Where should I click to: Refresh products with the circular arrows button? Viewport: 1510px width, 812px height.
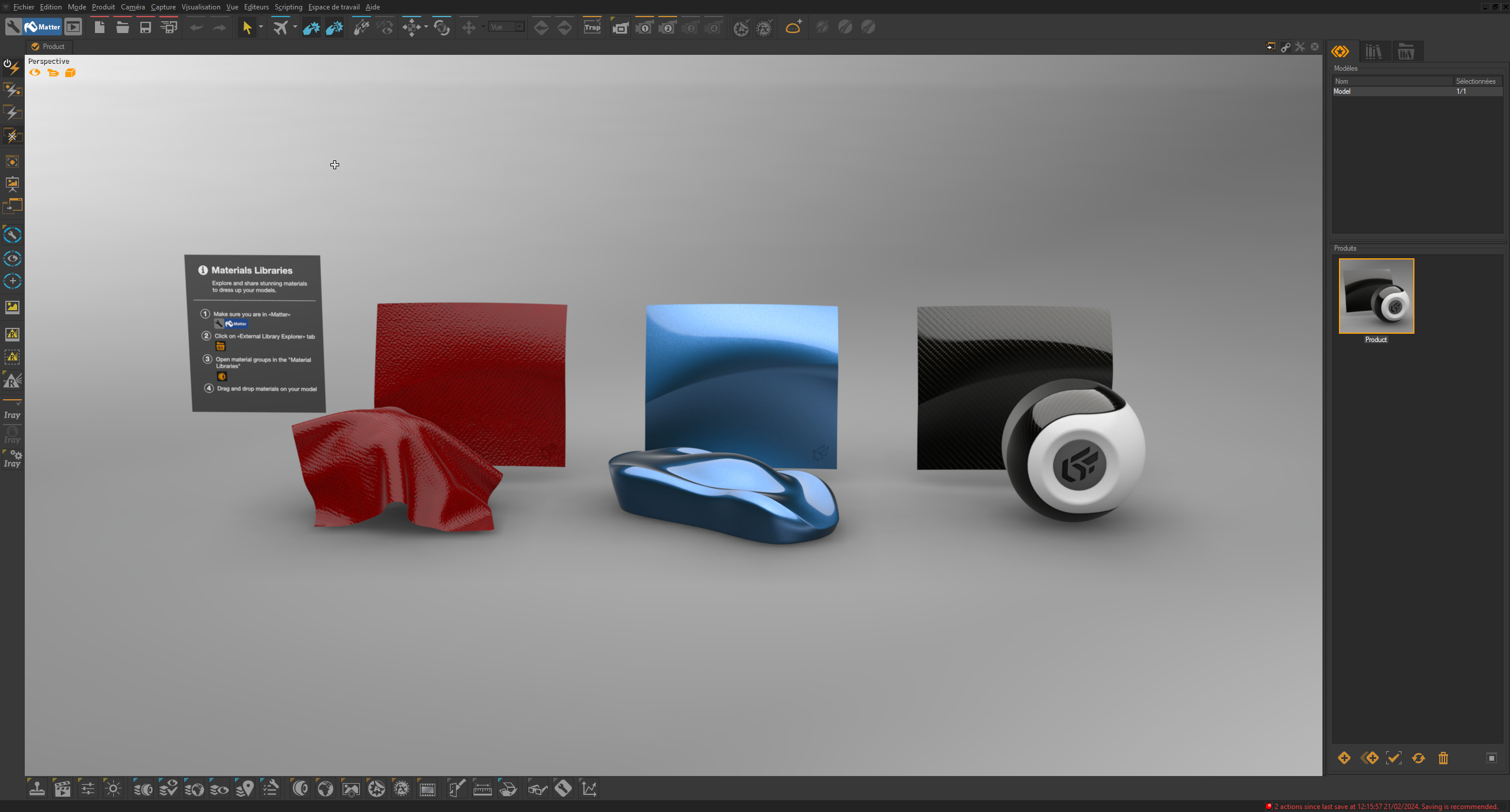click(x=1418, y=758)
